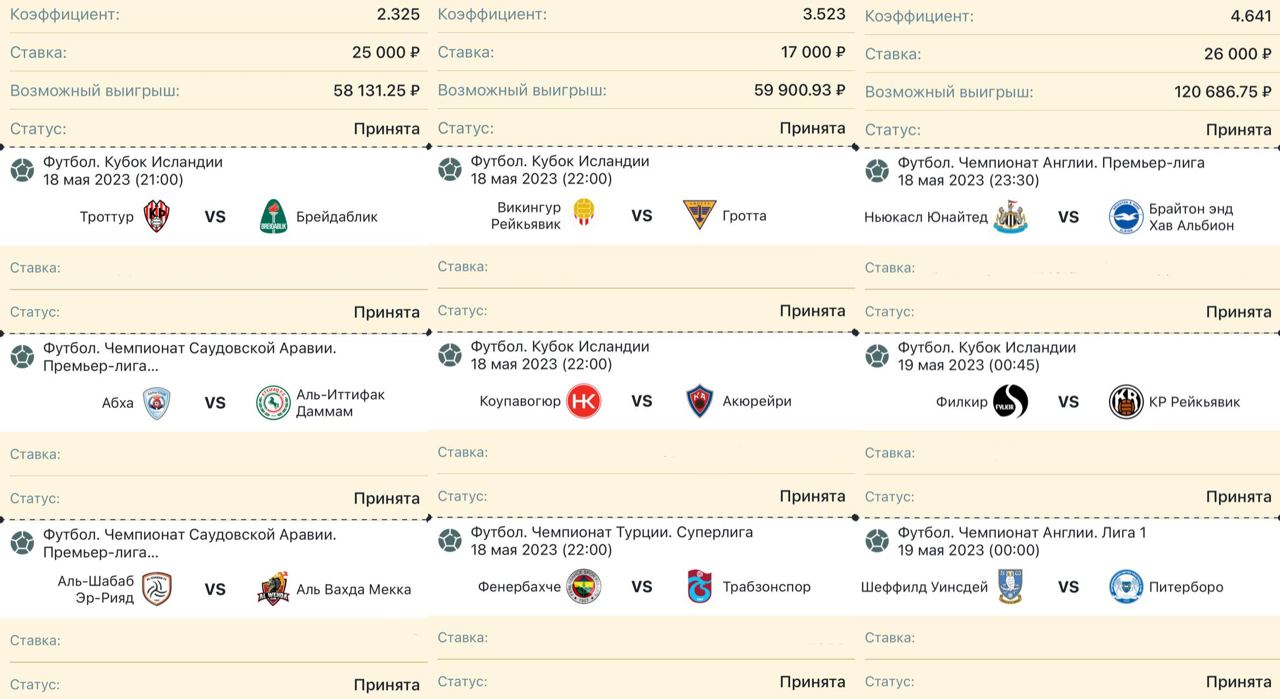Click the Троттур team logo
The width and height of the screenshot is (1280, 699).
[x=156, y=216]
